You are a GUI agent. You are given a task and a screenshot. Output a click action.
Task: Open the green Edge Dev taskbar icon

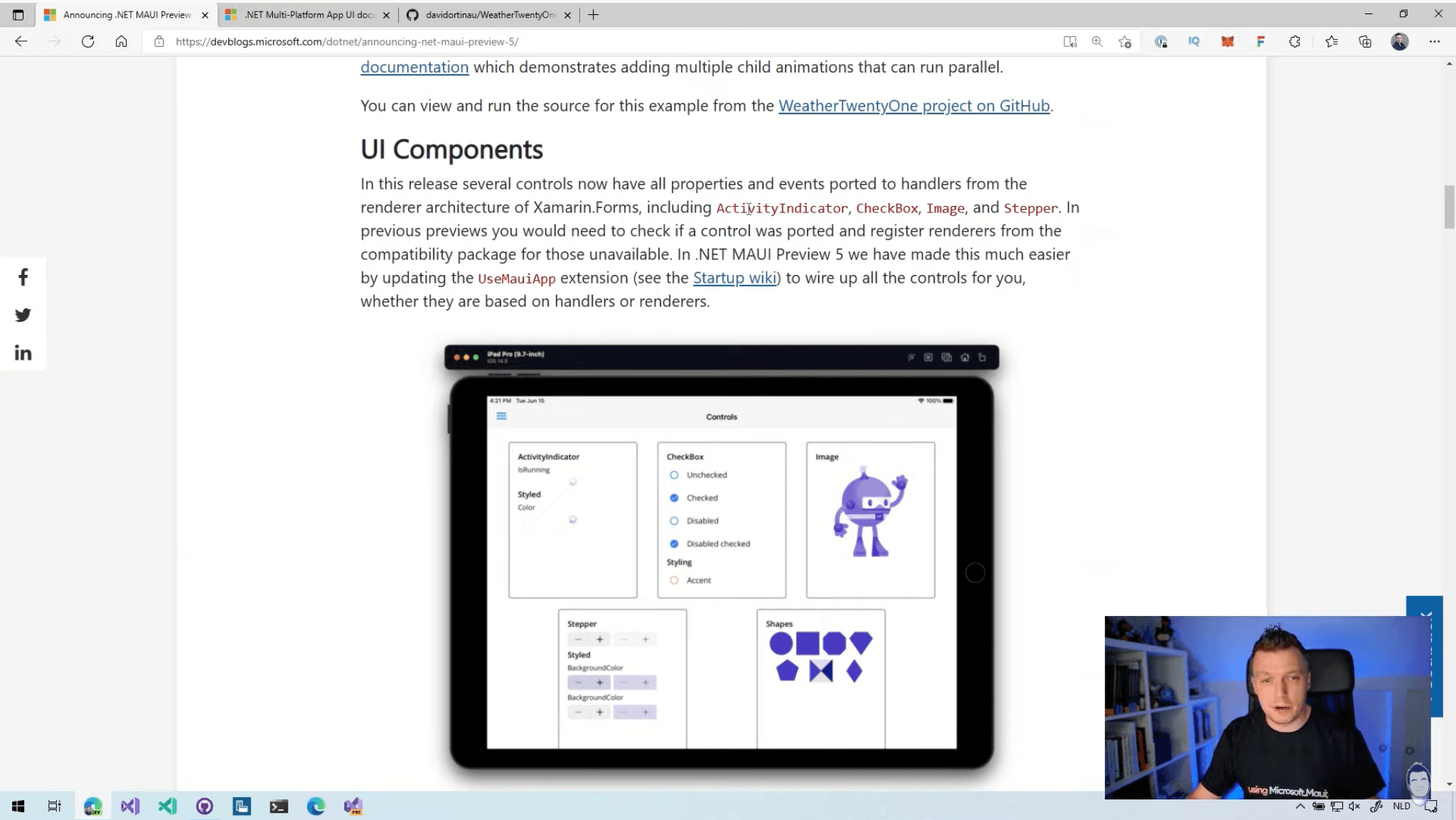pos(93,806)
